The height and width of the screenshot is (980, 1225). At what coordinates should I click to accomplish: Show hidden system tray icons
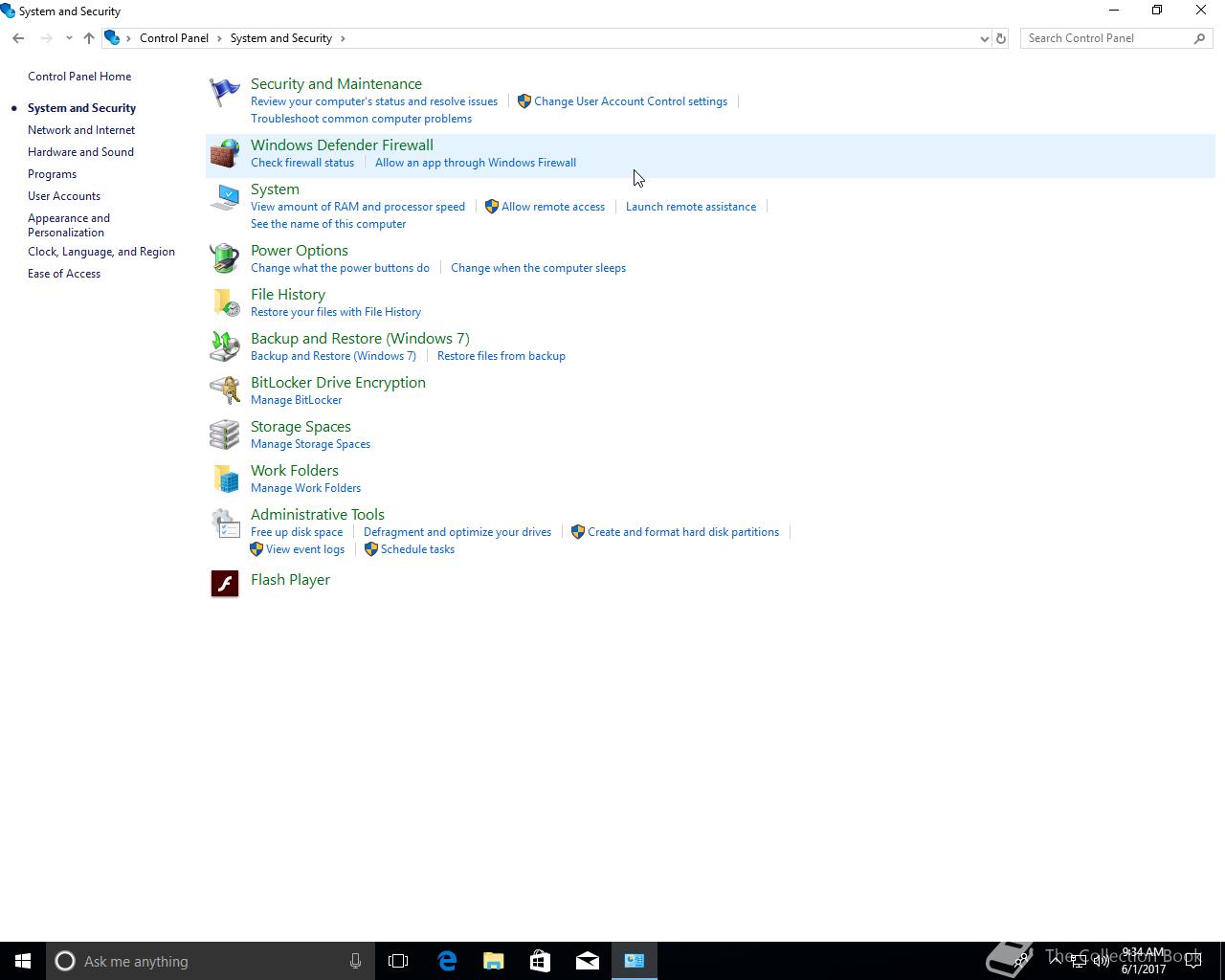(x=1056, y=961)
